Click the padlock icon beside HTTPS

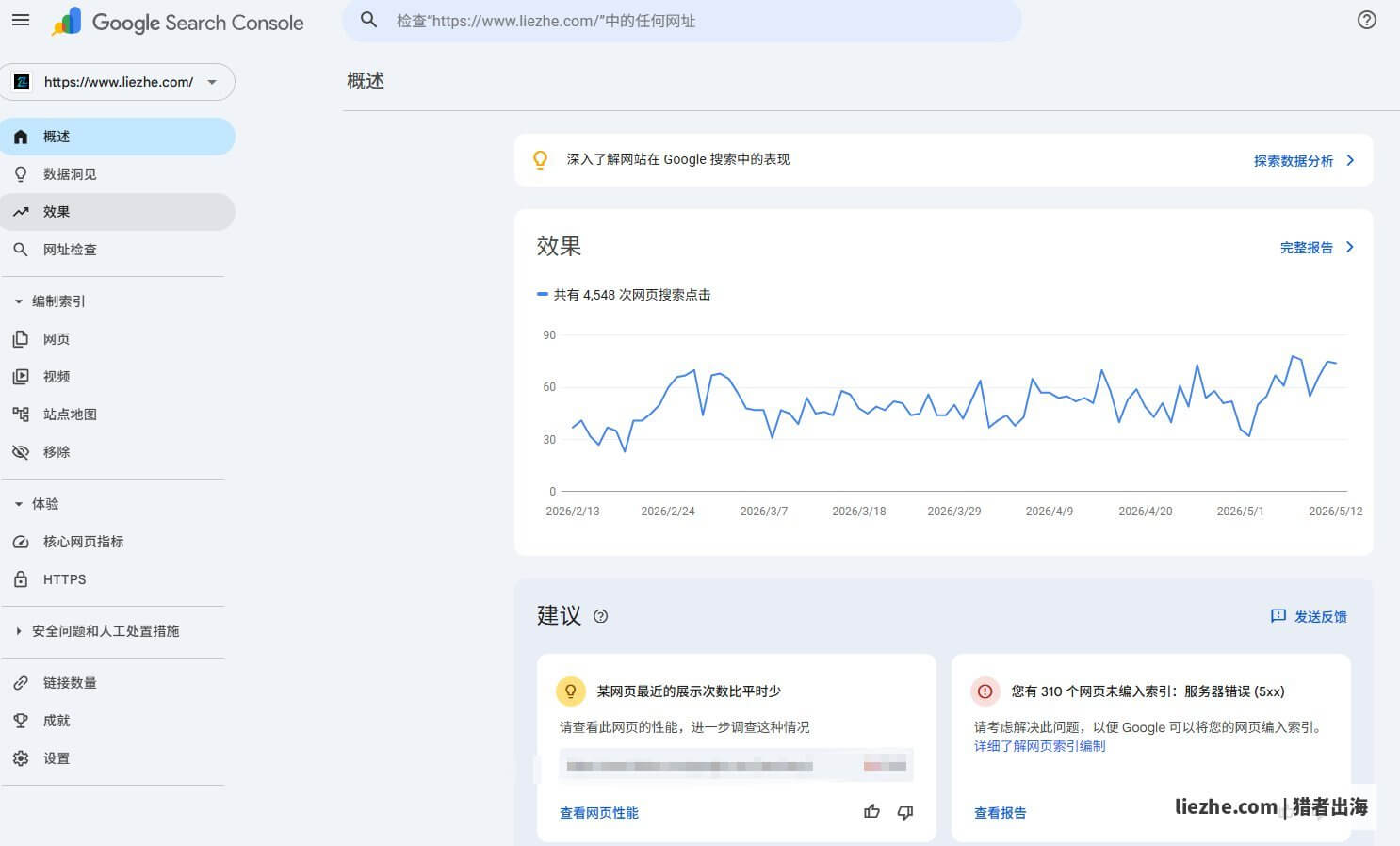pos(21,579)
